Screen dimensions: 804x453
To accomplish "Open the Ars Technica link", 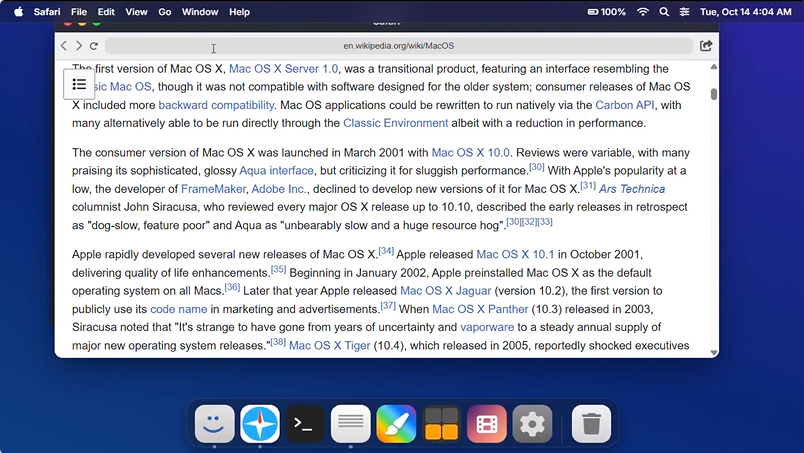I will pos(632,189).
